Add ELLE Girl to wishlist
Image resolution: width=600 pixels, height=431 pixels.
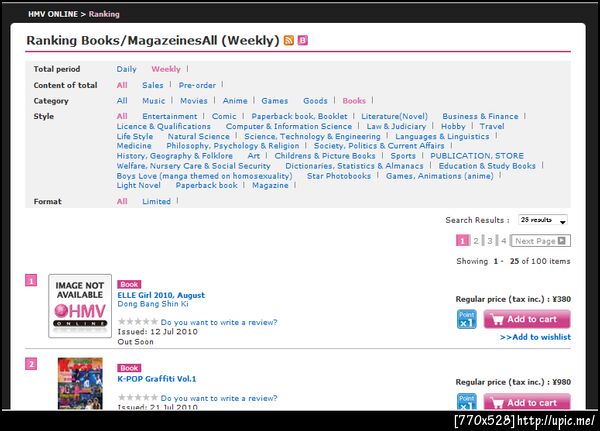pyautogui.click(x=535, y=337)
